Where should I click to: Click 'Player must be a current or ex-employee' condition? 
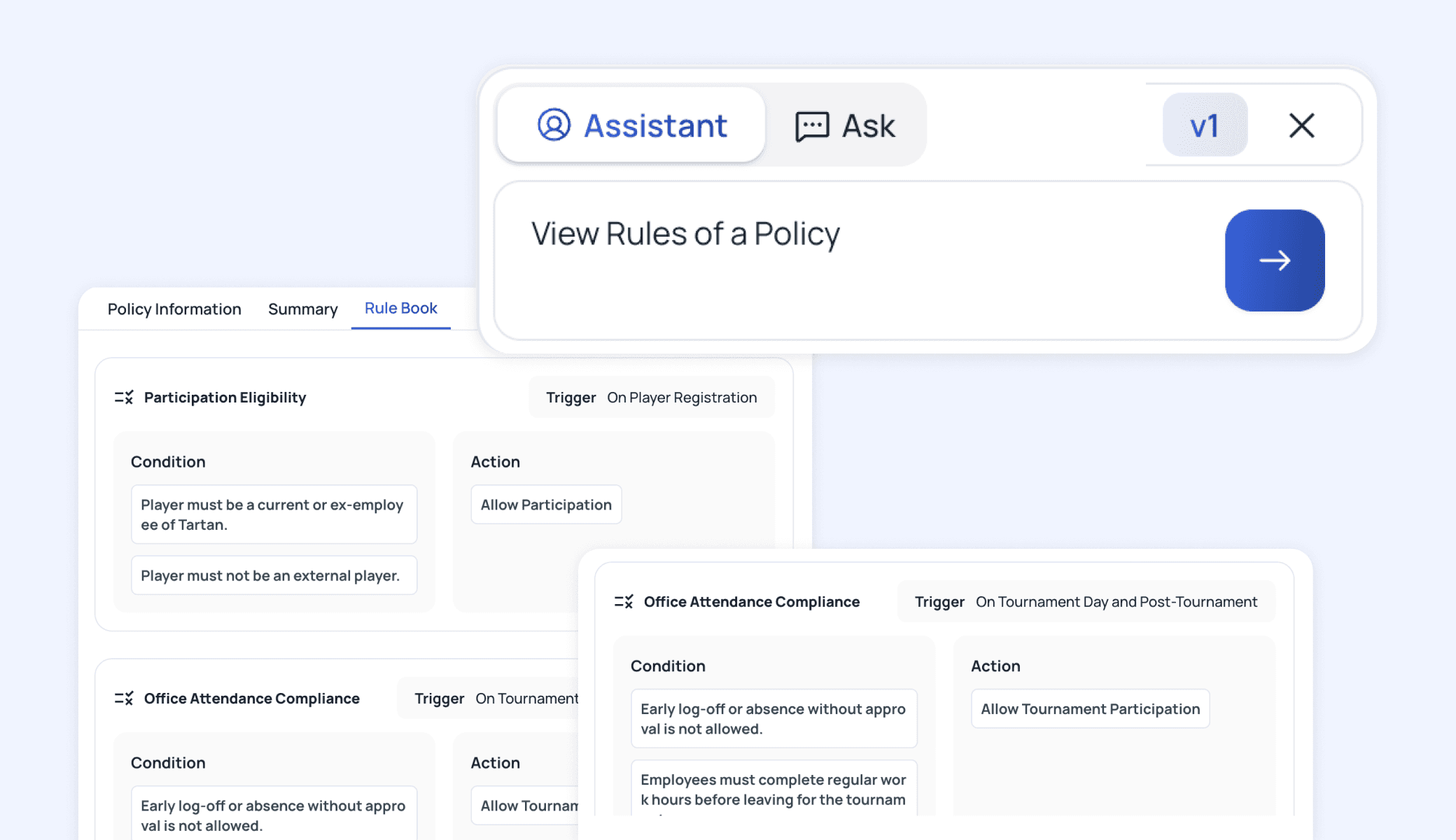(x=274, y=514)
